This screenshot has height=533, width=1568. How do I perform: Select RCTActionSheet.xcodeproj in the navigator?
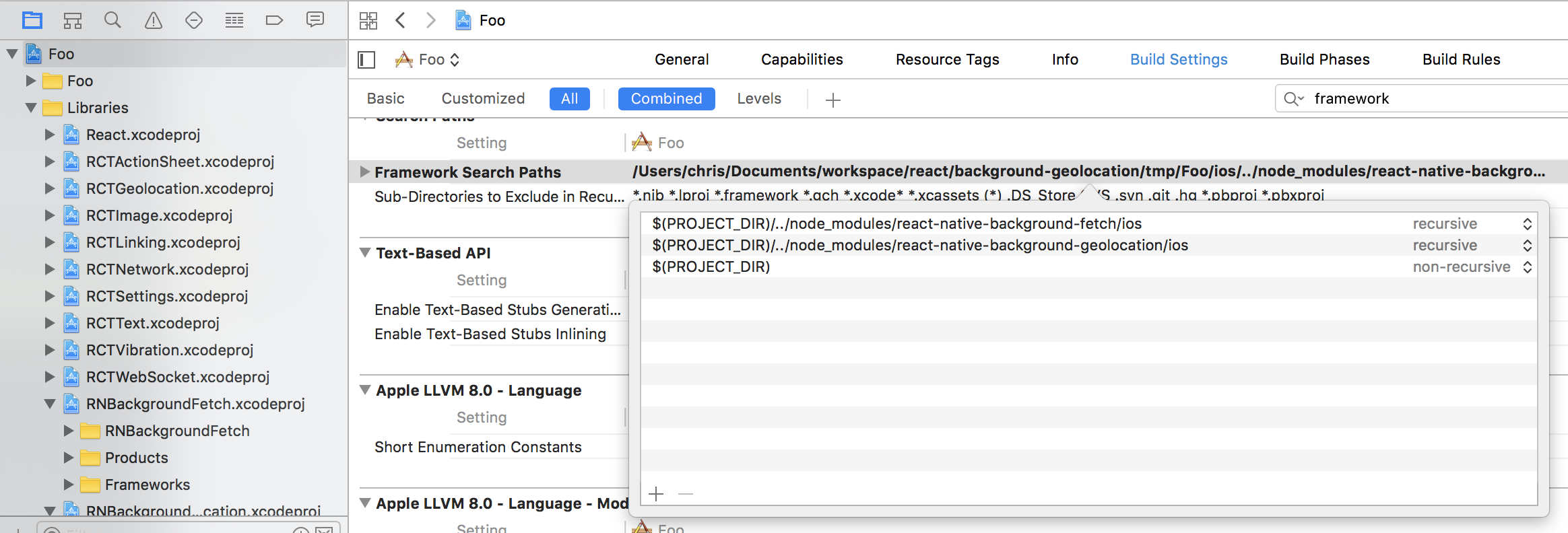pyautogui.click(x=180, y=162)
